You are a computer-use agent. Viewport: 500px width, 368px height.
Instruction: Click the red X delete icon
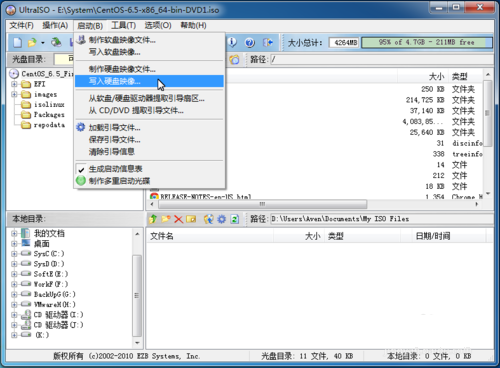pyautogui.click(x=179, y=219)
